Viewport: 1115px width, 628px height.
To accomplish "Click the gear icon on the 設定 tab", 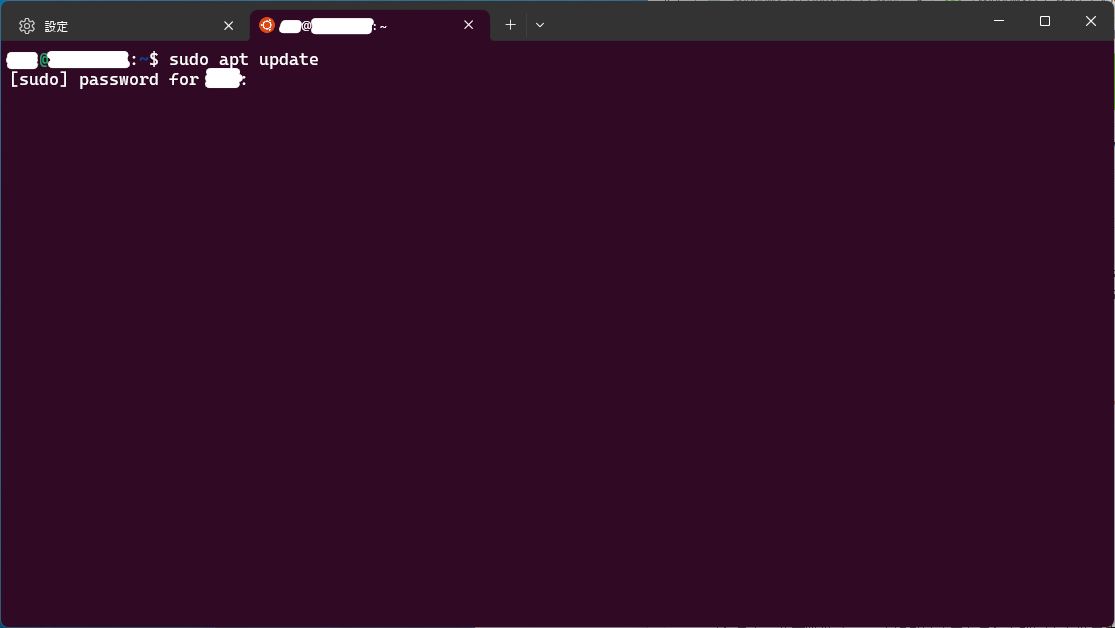I will (x=27, y=26).
